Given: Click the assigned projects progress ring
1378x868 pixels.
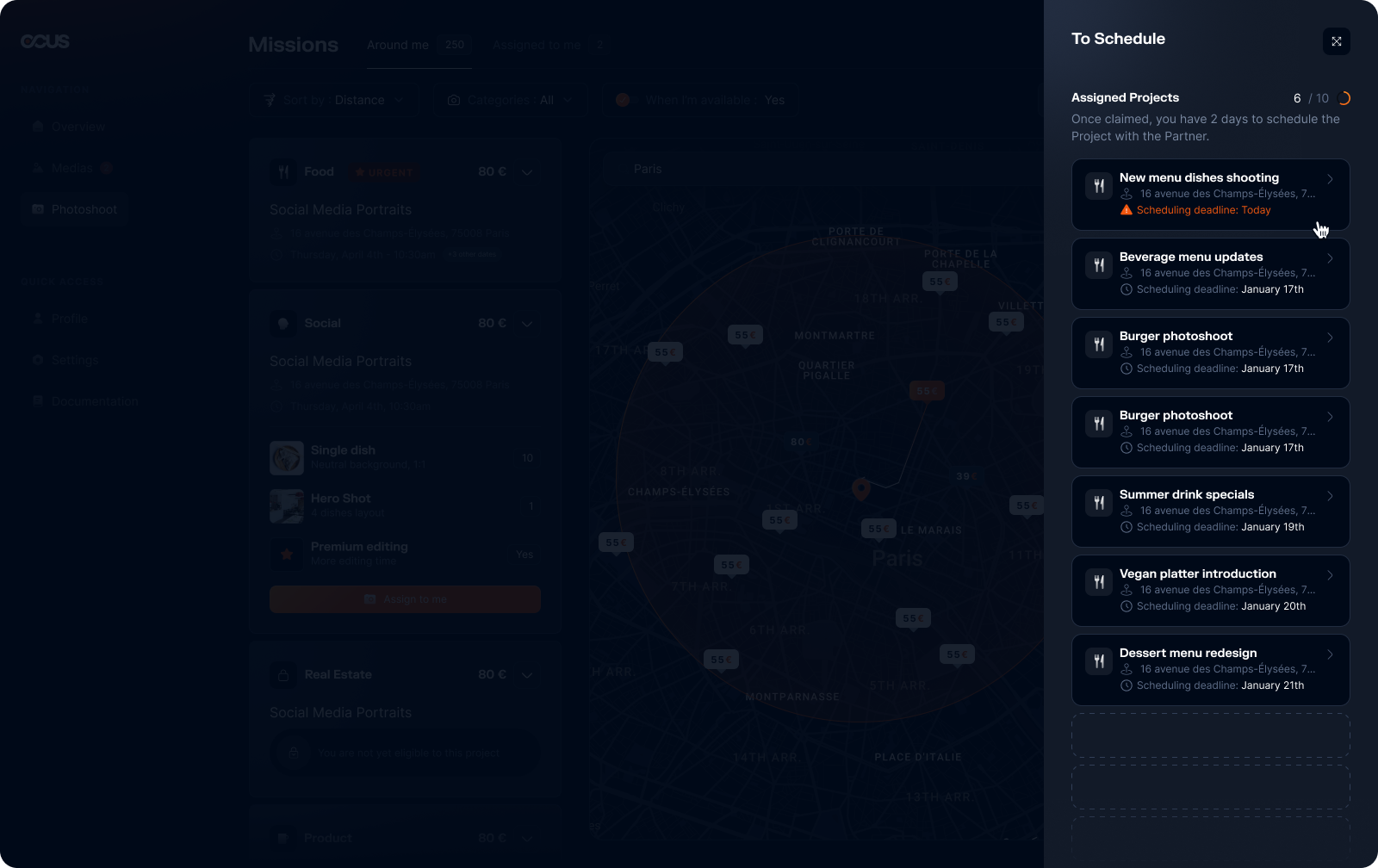Looking at the screenshot, I should (x=1343, y=98).
